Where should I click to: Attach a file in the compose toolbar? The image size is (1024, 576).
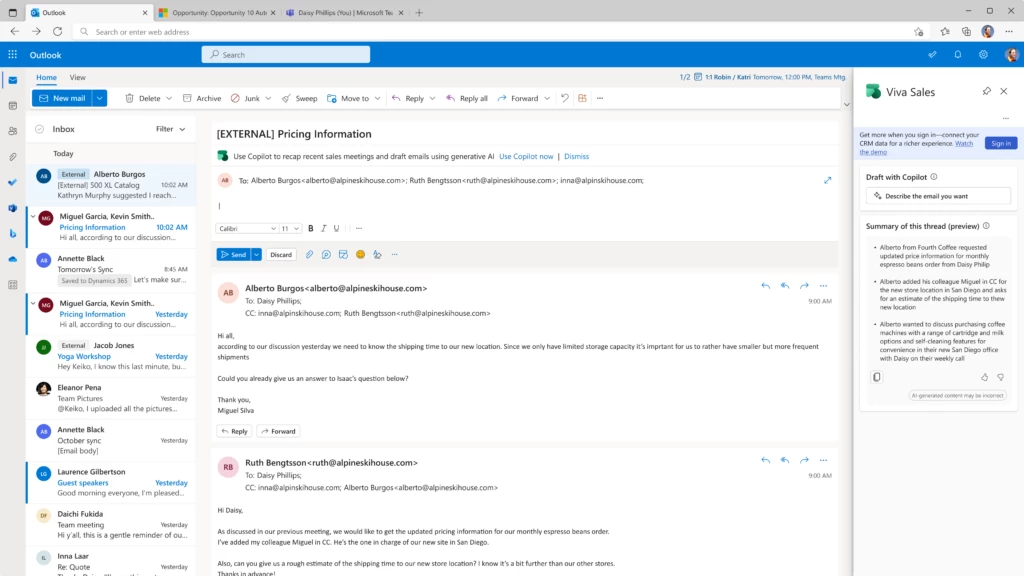(310, 255)
